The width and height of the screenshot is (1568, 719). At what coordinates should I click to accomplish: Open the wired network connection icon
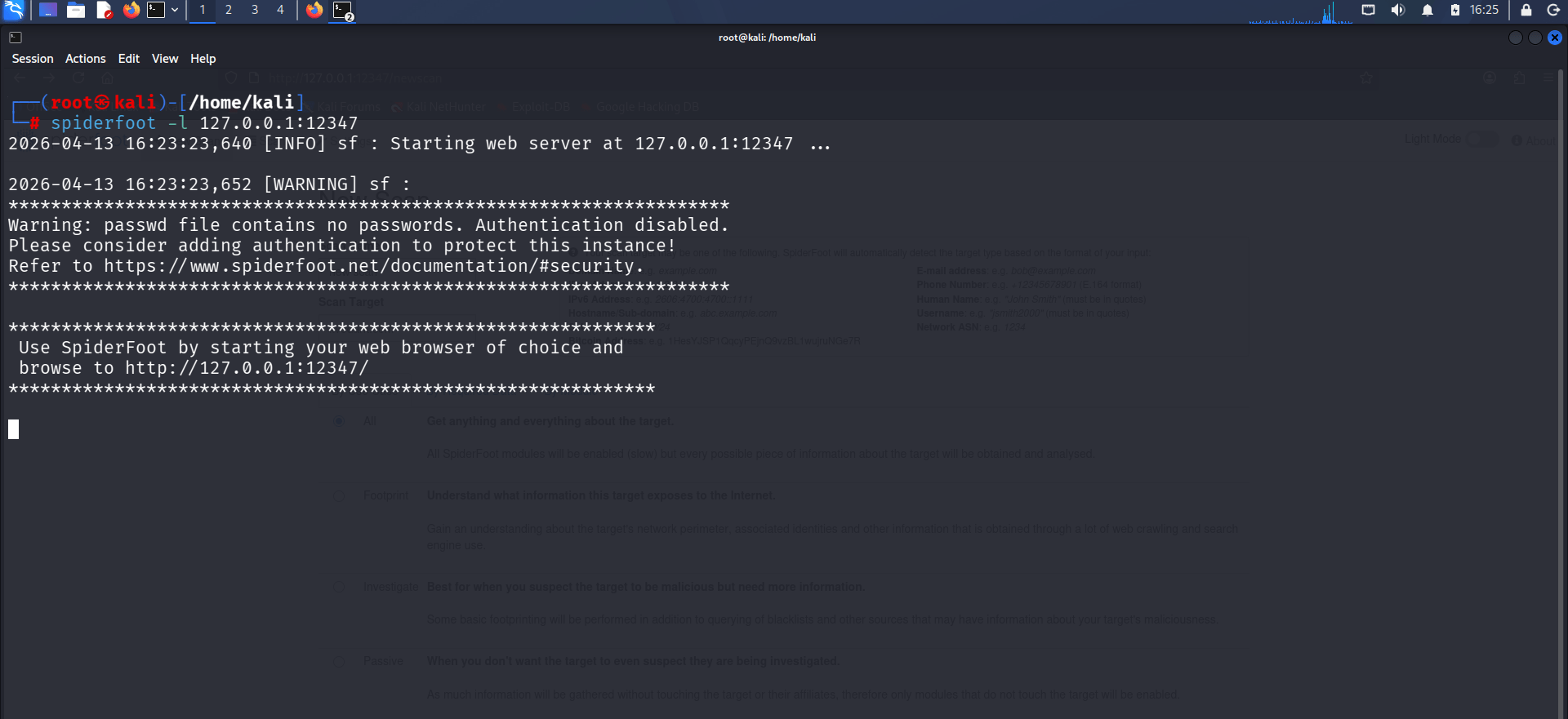point(1369,10)
